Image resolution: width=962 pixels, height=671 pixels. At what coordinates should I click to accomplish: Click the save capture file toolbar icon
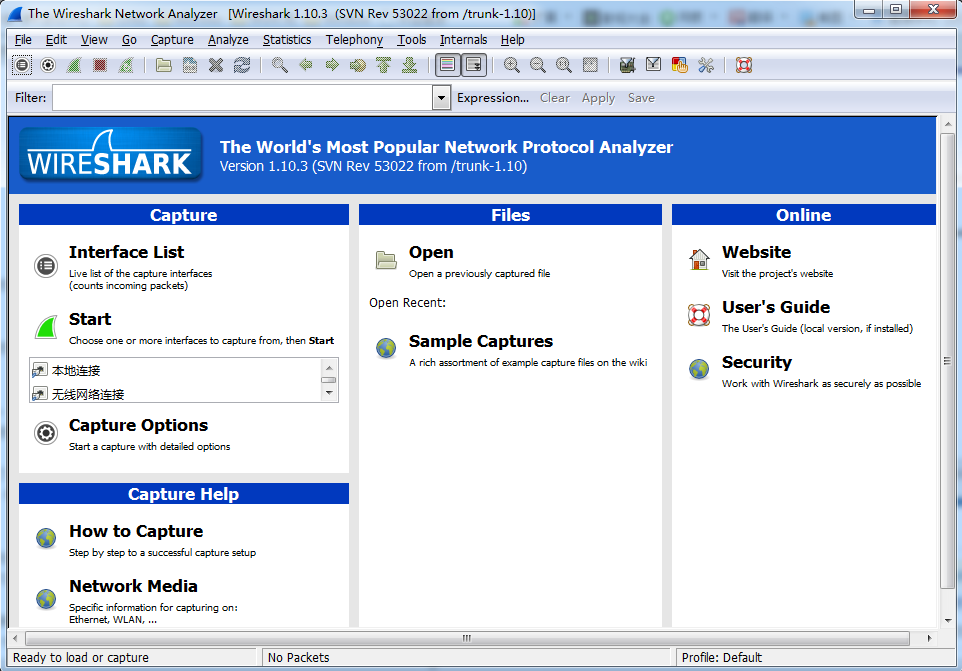pos(190,65)
